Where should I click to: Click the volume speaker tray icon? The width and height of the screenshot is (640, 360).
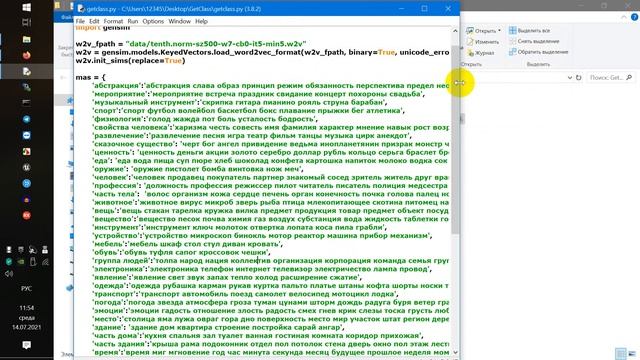(x=9, y=273)
